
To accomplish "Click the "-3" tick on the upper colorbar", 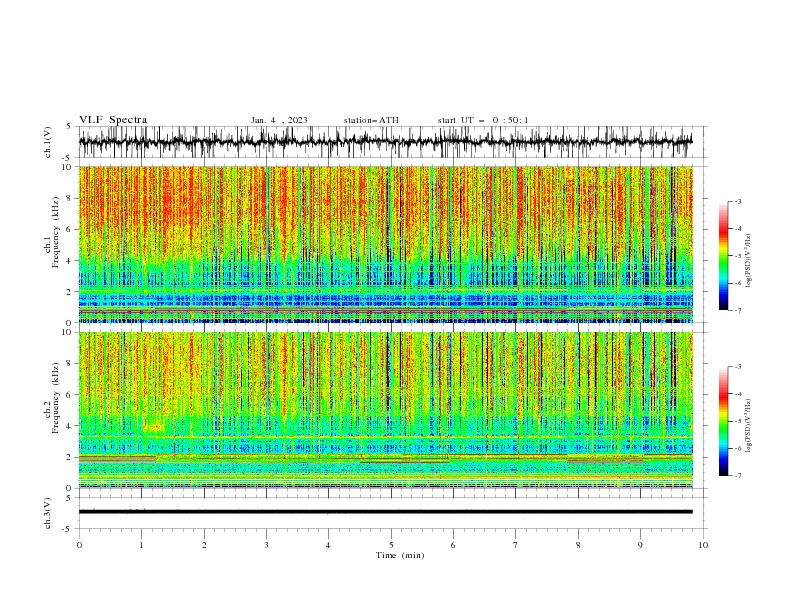I will 738,201.
